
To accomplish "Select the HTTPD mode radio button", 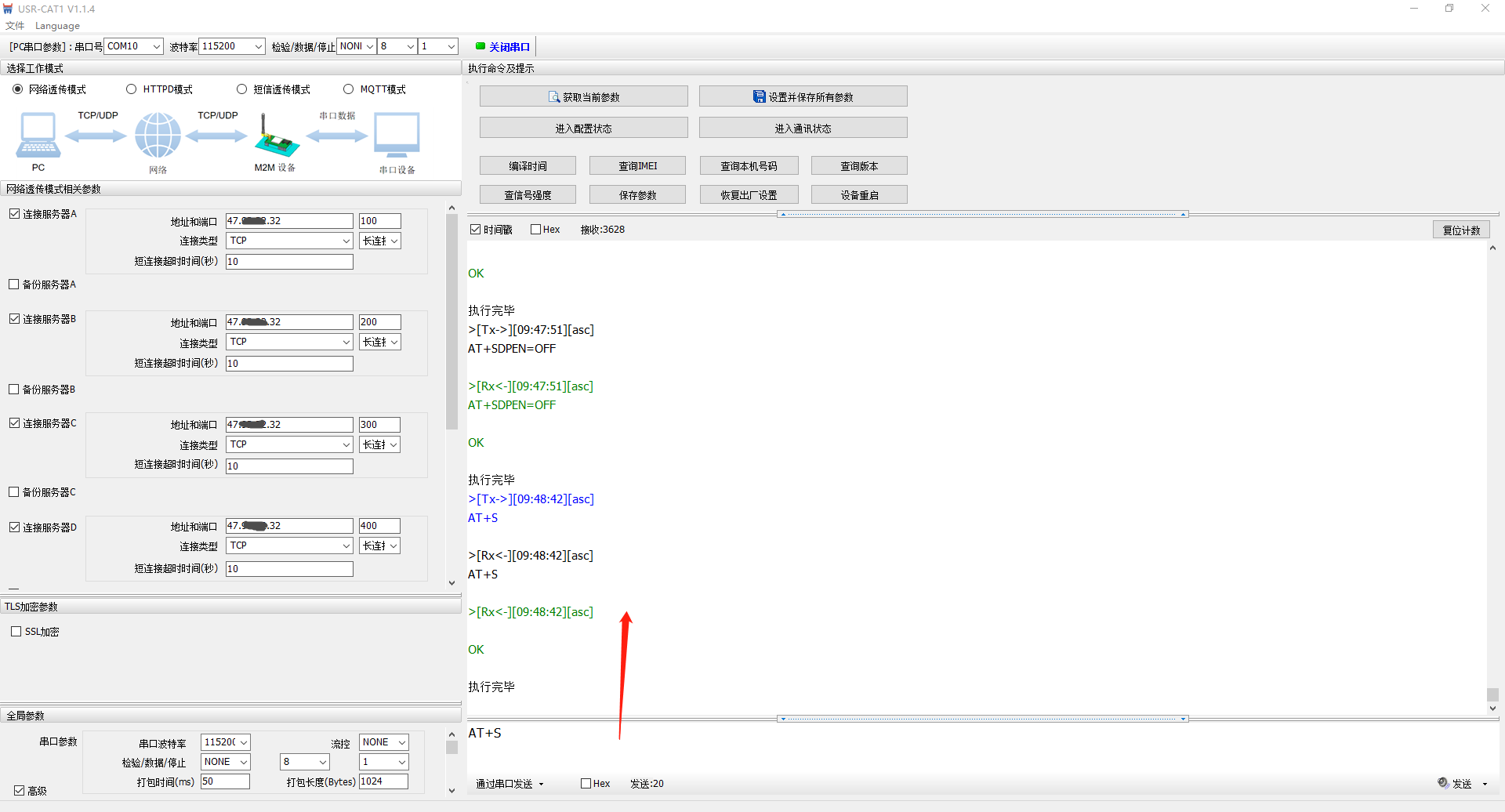I will 132,89.
